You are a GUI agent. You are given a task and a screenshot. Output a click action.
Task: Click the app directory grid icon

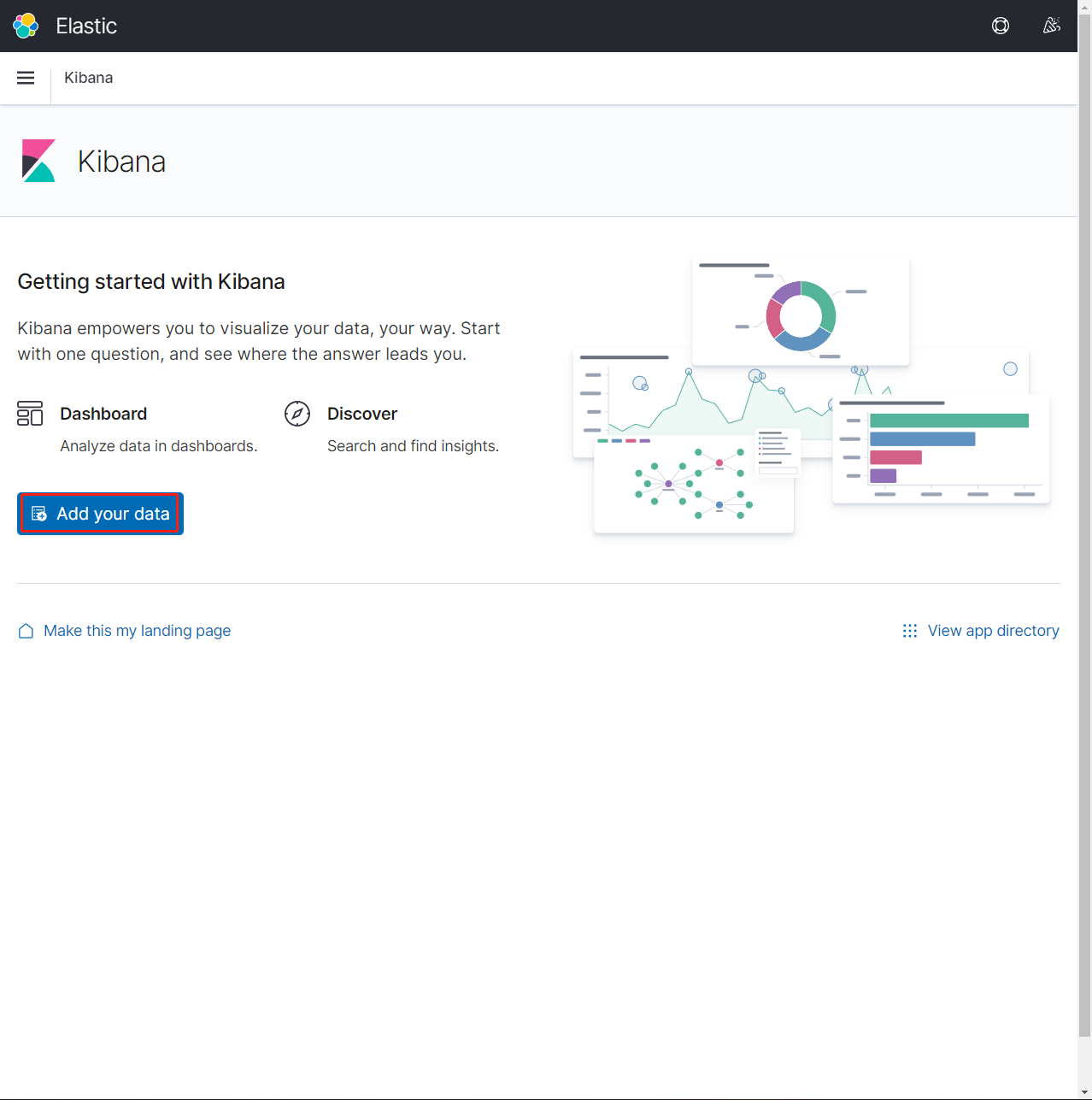(x=910, y=631)
